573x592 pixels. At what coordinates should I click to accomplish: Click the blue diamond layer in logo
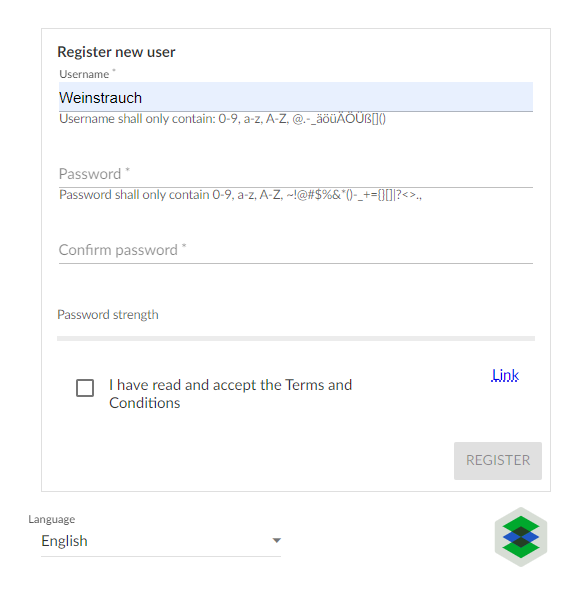click(x=521, y=536)
